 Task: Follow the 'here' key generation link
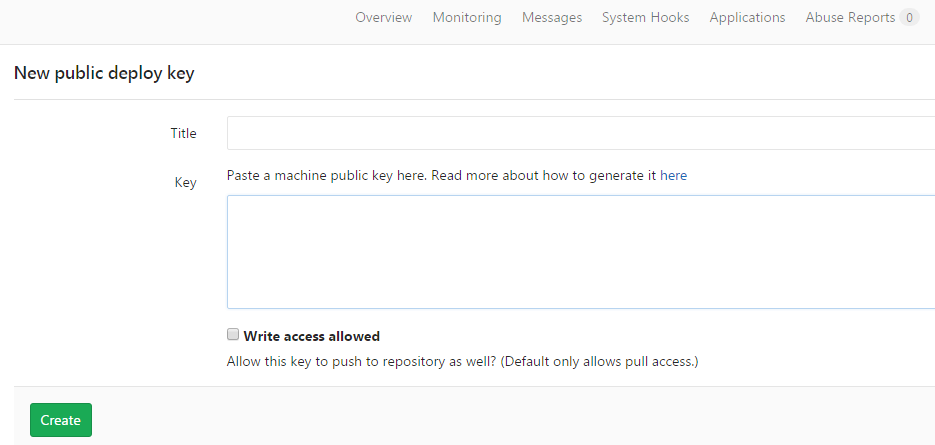673,175
